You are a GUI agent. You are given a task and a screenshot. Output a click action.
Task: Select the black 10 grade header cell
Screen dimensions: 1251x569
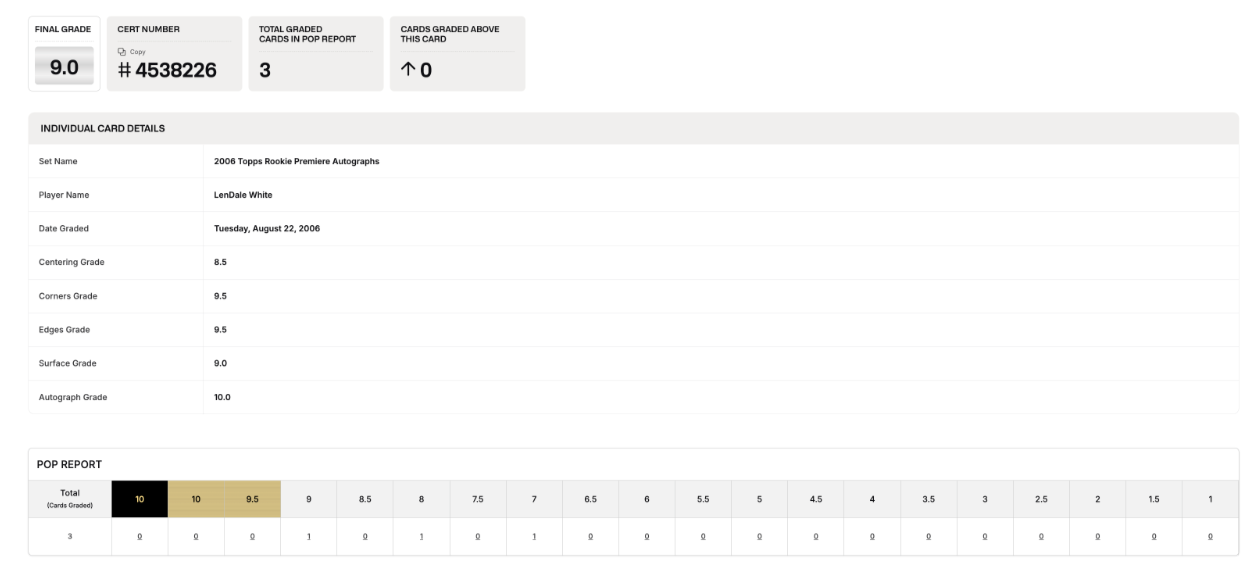139,498
